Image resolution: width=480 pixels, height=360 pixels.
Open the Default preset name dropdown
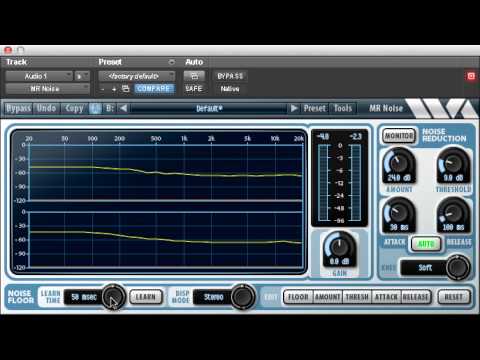coord(209,108)
